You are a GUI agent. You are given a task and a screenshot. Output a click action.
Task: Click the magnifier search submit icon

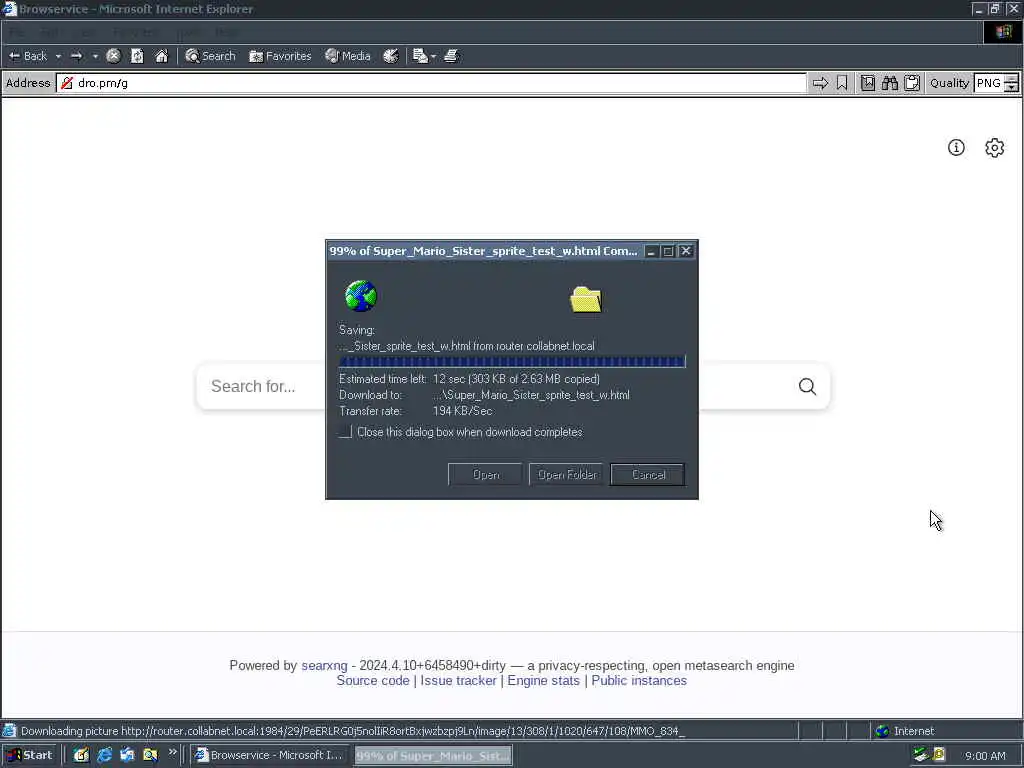click(x=807, y=387)
